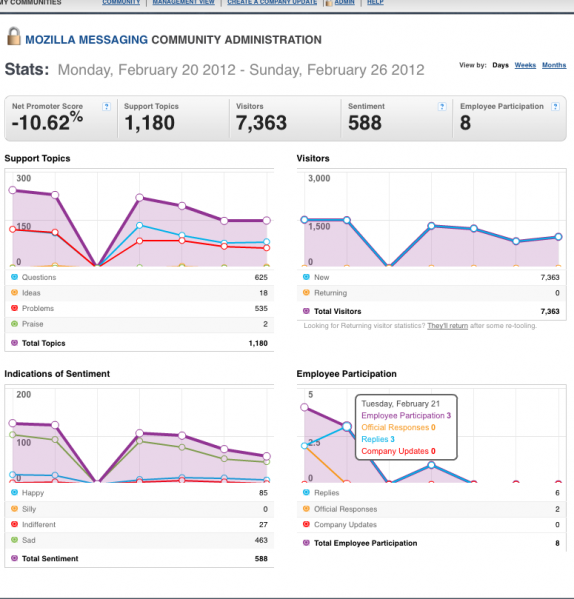
Task: Open the Employee Participation help icon
Action: [556, 107]
